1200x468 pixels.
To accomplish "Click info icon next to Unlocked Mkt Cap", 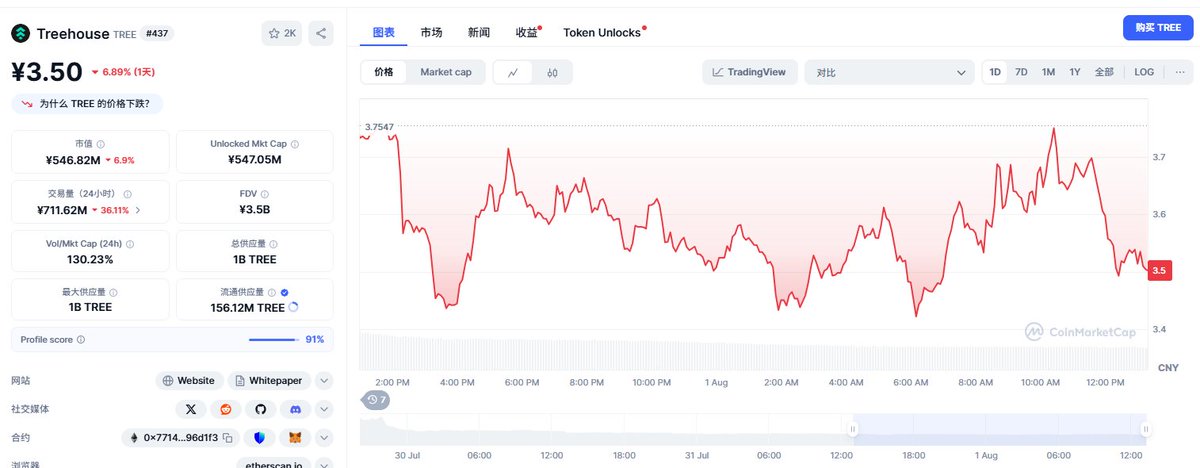I will click(x=294, y=145).
